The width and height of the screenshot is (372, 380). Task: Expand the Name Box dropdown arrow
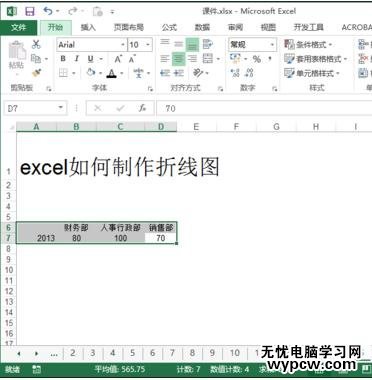(61, 108)
